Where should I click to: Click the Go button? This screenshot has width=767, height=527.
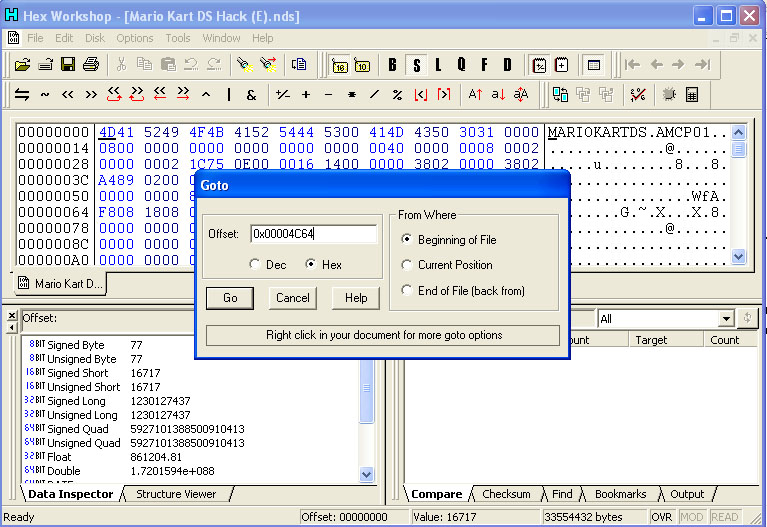click(x=230, y=298)
